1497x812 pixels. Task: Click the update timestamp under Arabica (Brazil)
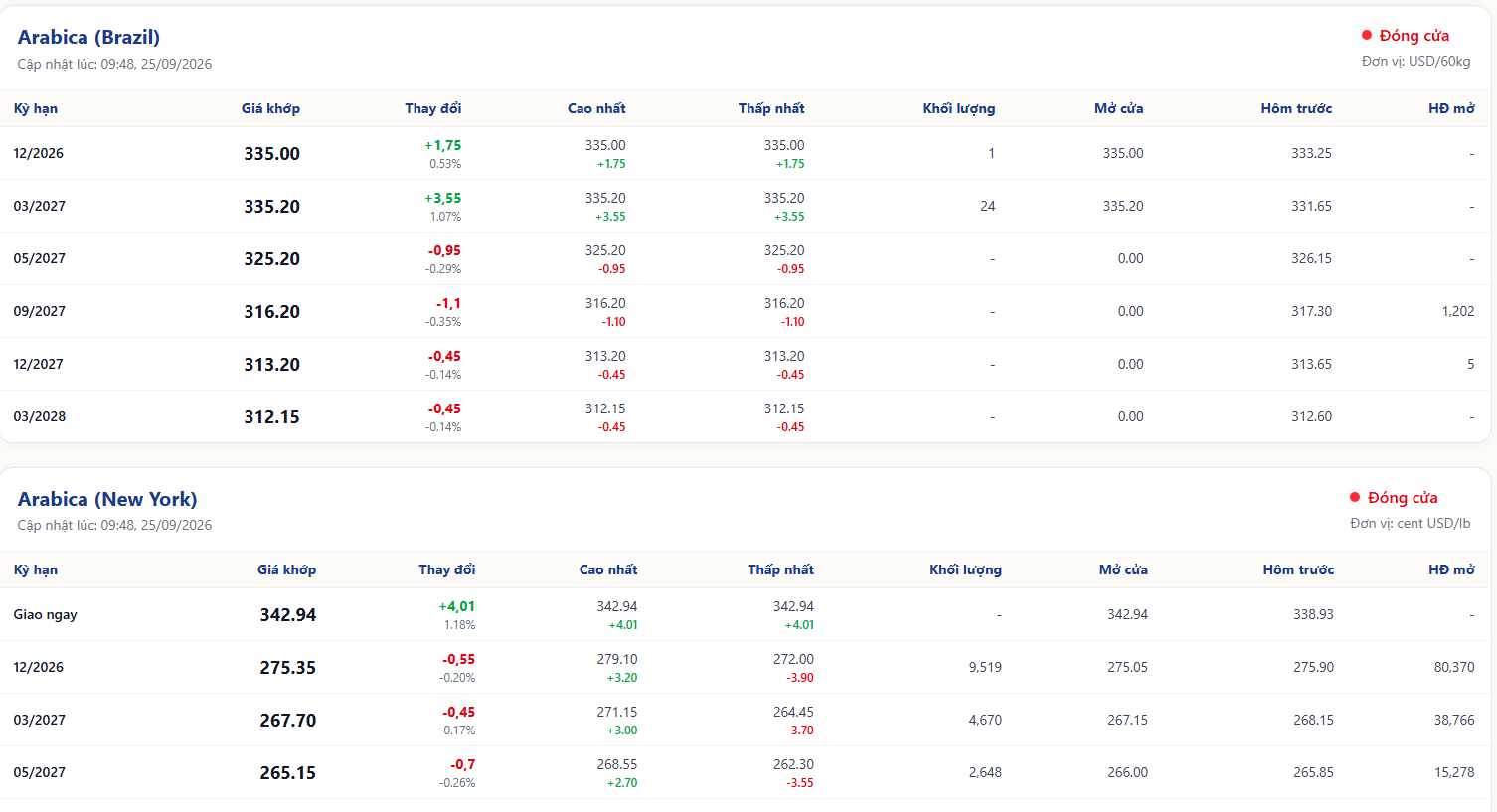(x=114, y=64)
